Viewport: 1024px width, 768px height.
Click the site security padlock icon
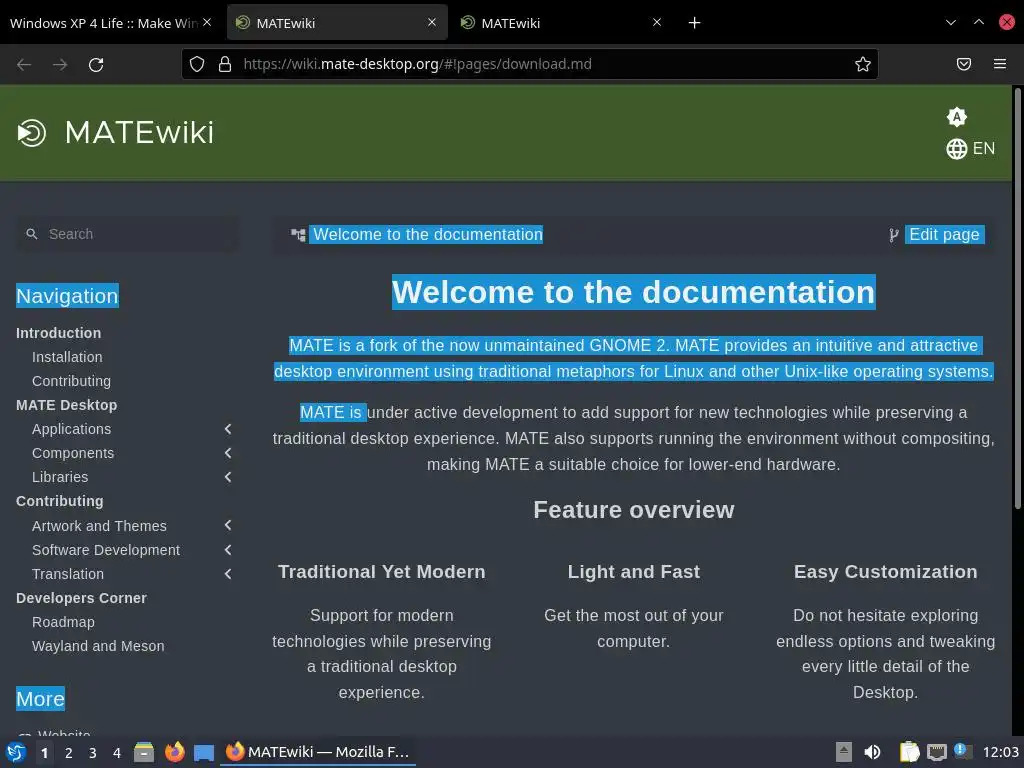pos(225,64)
